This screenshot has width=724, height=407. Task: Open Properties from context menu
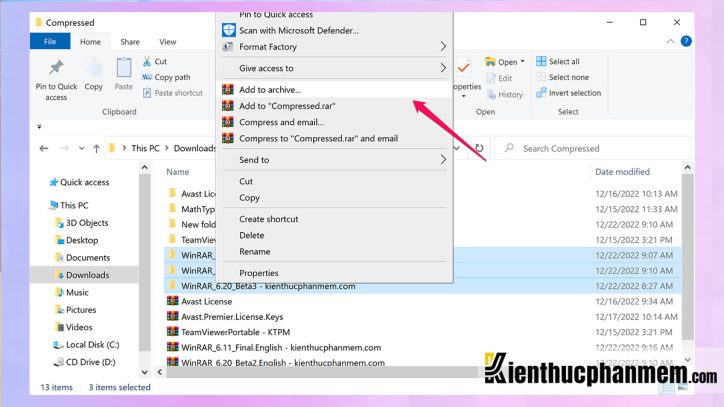pos(333,273)
